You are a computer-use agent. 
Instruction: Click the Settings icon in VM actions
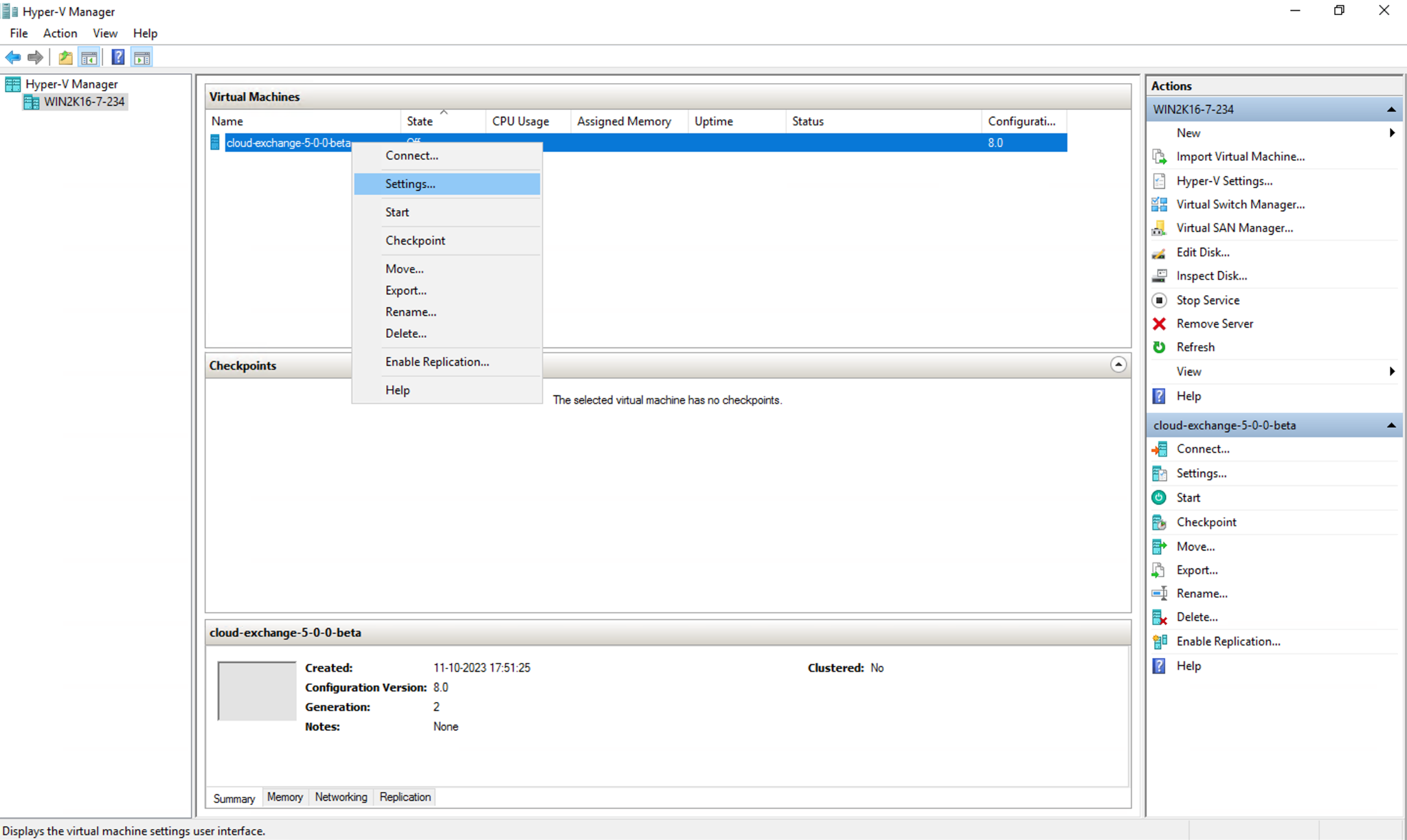pos(1159,473)
